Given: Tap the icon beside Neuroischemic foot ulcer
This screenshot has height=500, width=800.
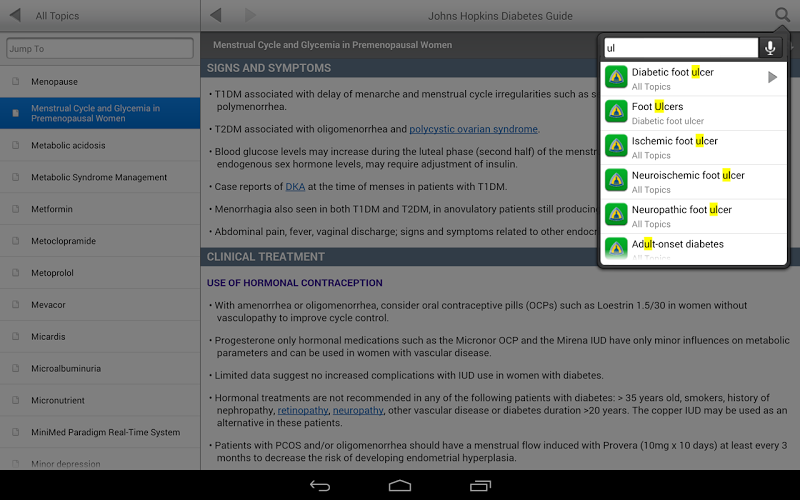Looking at the screenshot, I should coord(616,180).
